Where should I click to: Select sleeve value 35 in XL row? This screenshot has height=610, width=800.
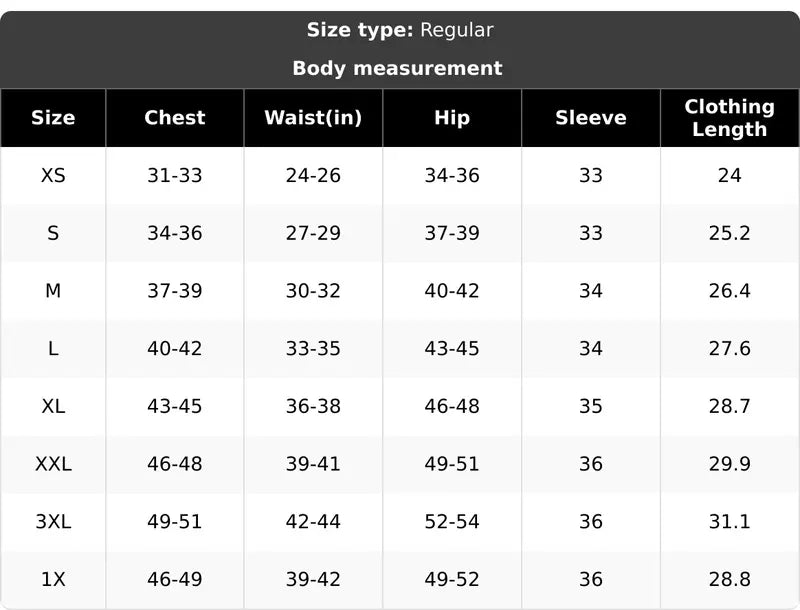tap(591, 406)
